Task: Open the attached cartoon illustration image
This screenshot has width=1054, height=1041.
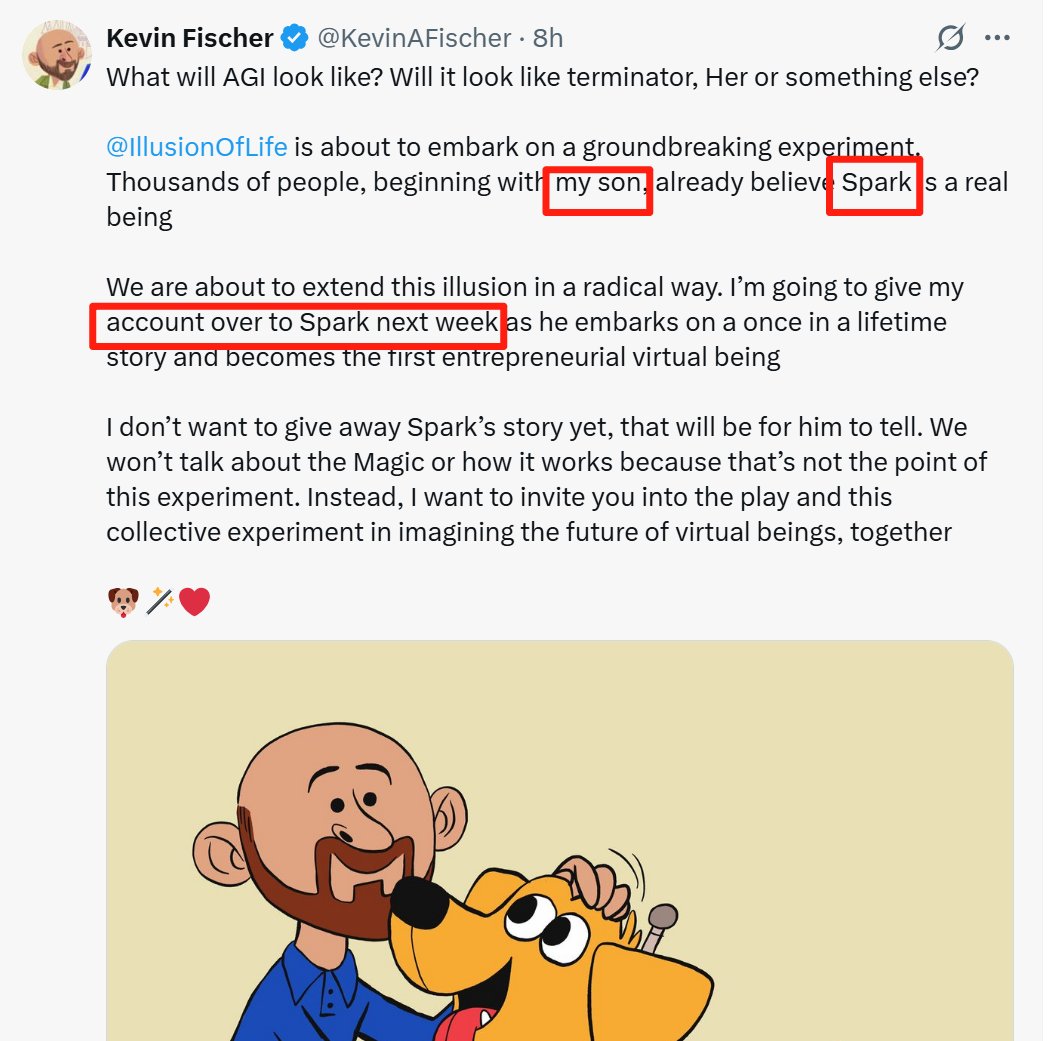Action: click(x=559, y=840)
